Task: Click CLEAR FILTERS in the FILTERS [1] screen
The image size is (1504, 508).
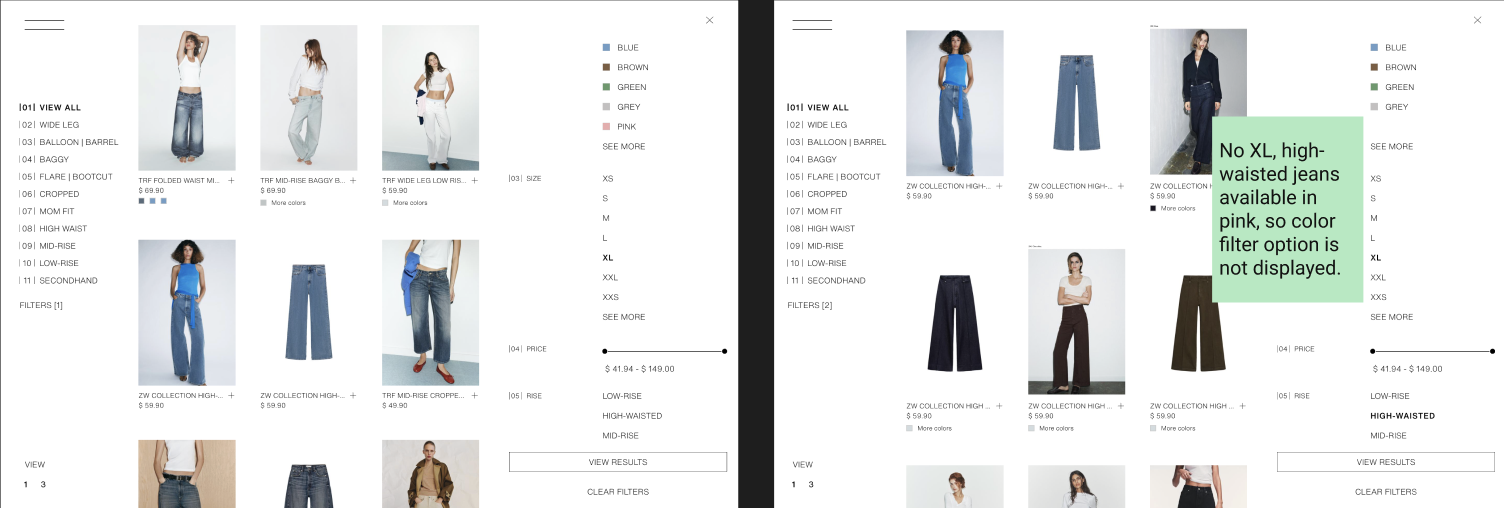Action: click(x=618, y=492)
